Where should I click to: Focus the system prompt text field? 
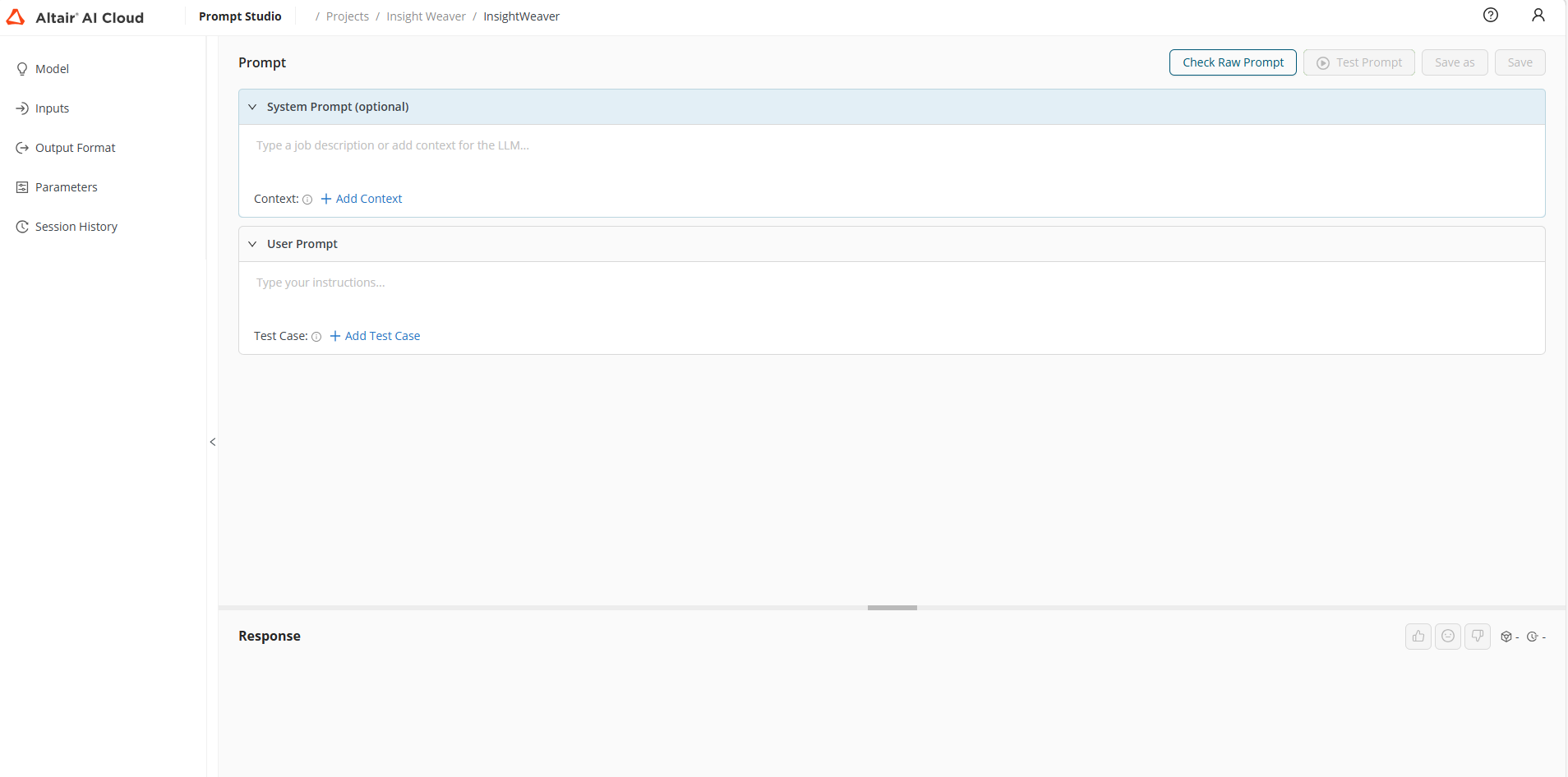coord(892,145)
